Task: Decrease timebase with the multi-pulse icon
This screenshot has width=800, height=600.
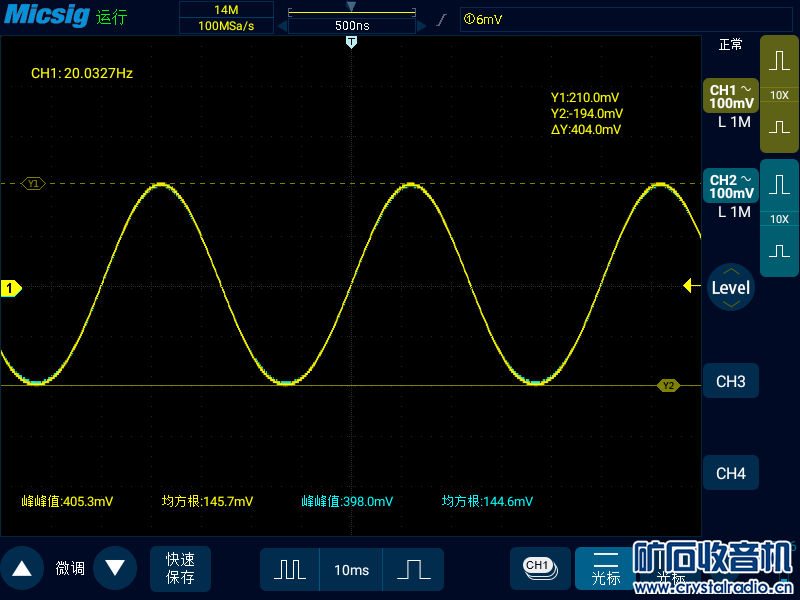Action: coord(290,569)
